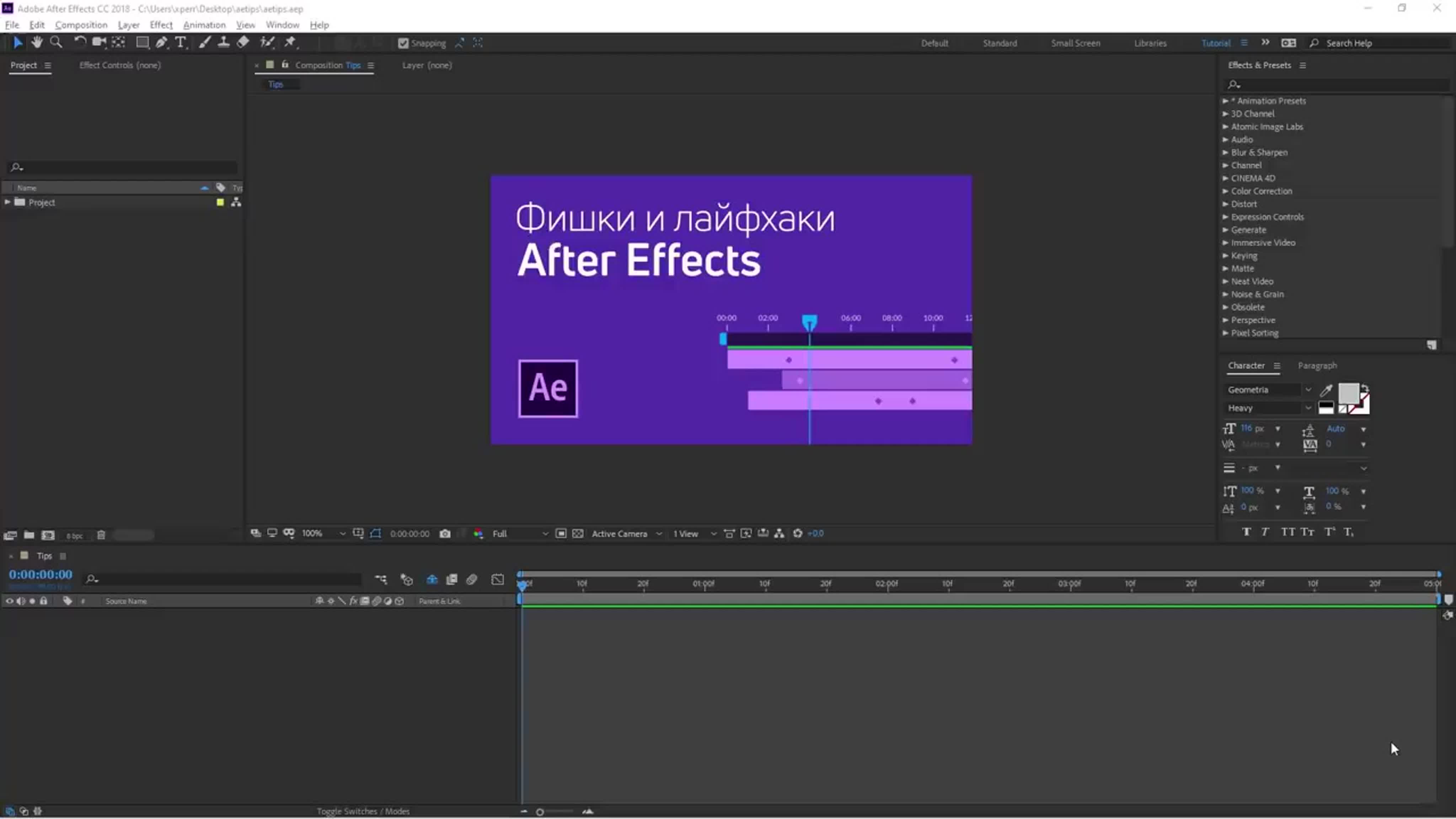
Task: Toggle Motion Blur enable switch in timeline
Action: [472, 579]
